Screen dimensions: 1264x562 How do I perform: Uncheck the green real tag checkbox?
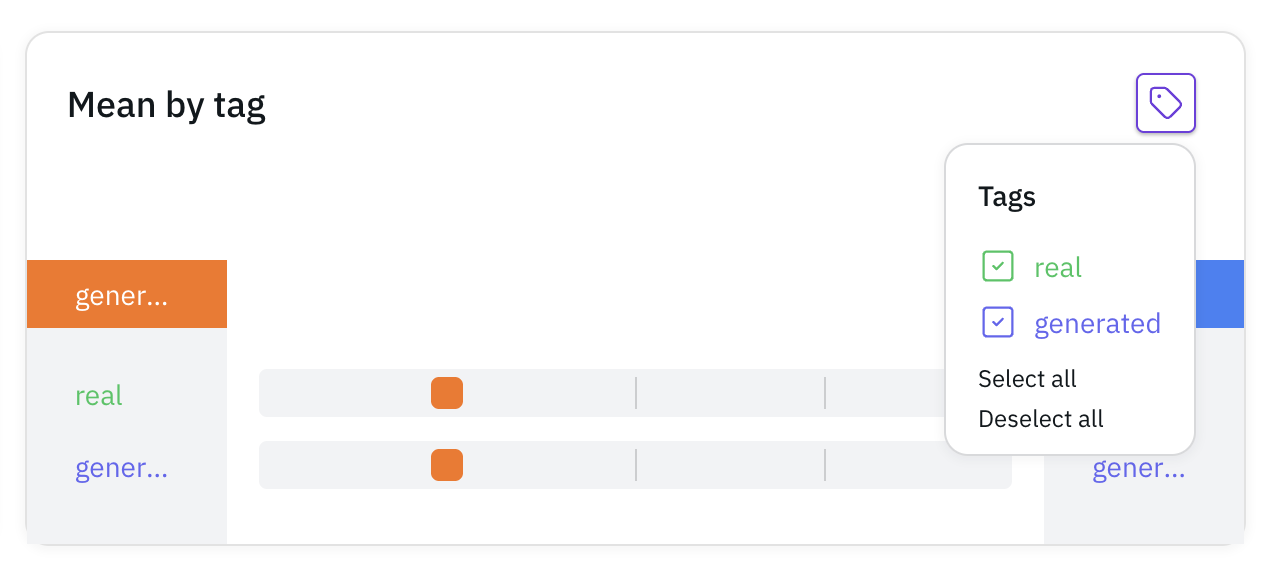click(x=998, y=266)
